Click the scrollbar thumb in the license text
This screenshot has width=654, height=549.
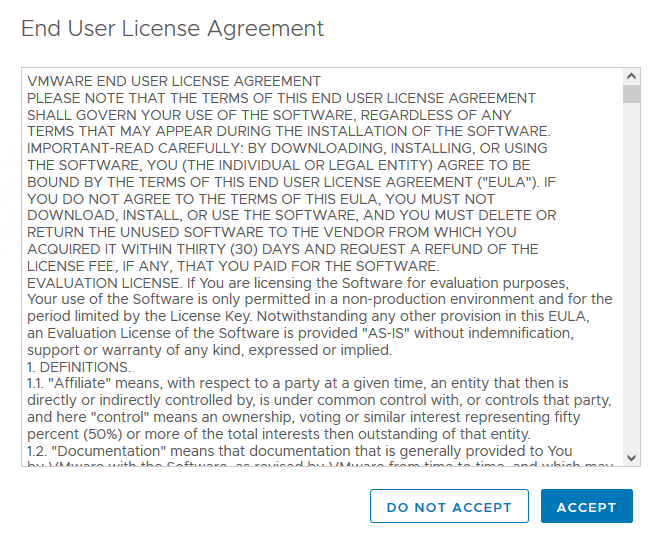click(631, 94)
